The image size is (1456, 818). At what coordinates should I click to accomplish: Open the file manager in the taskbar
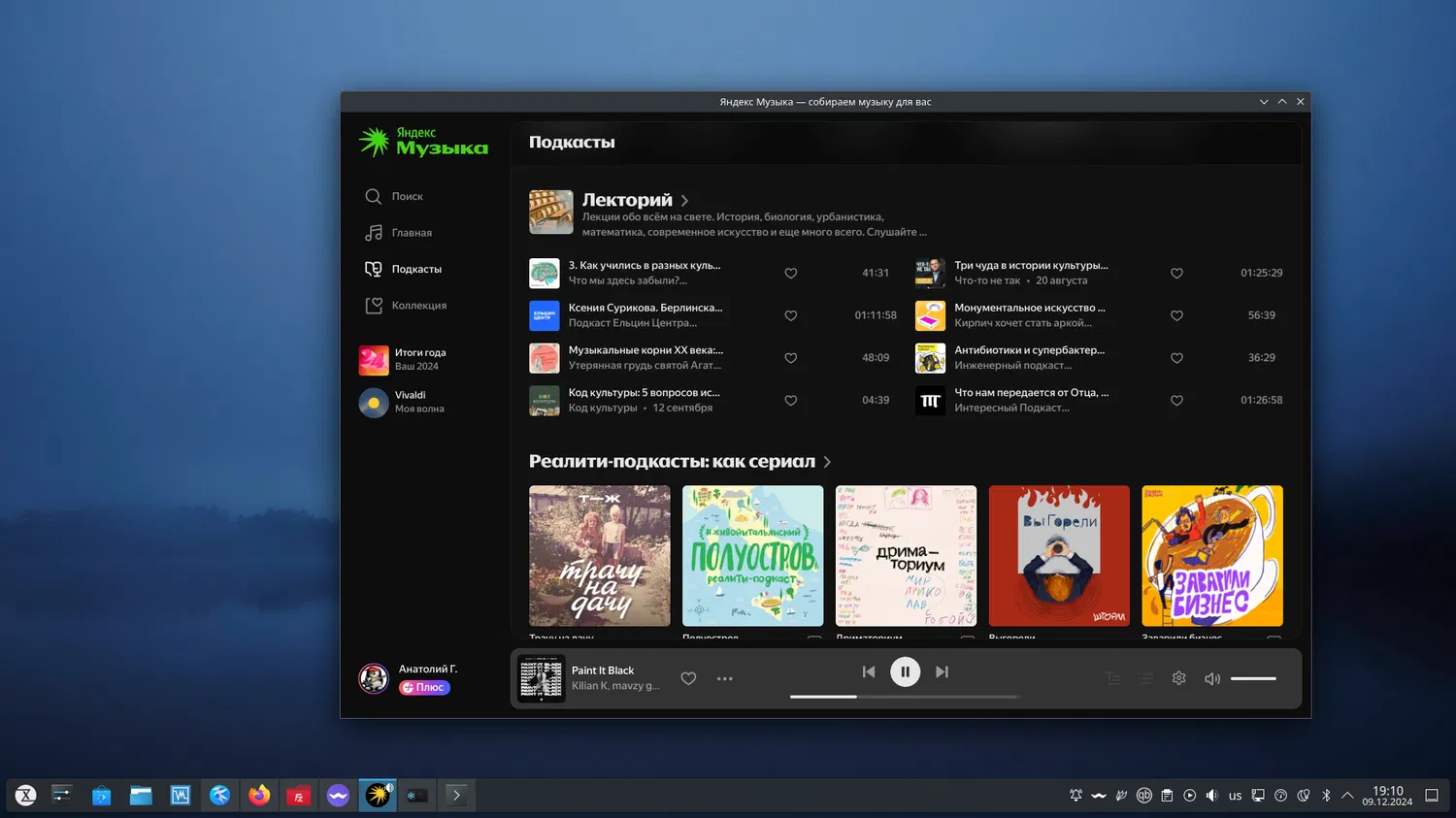(141, 796)
